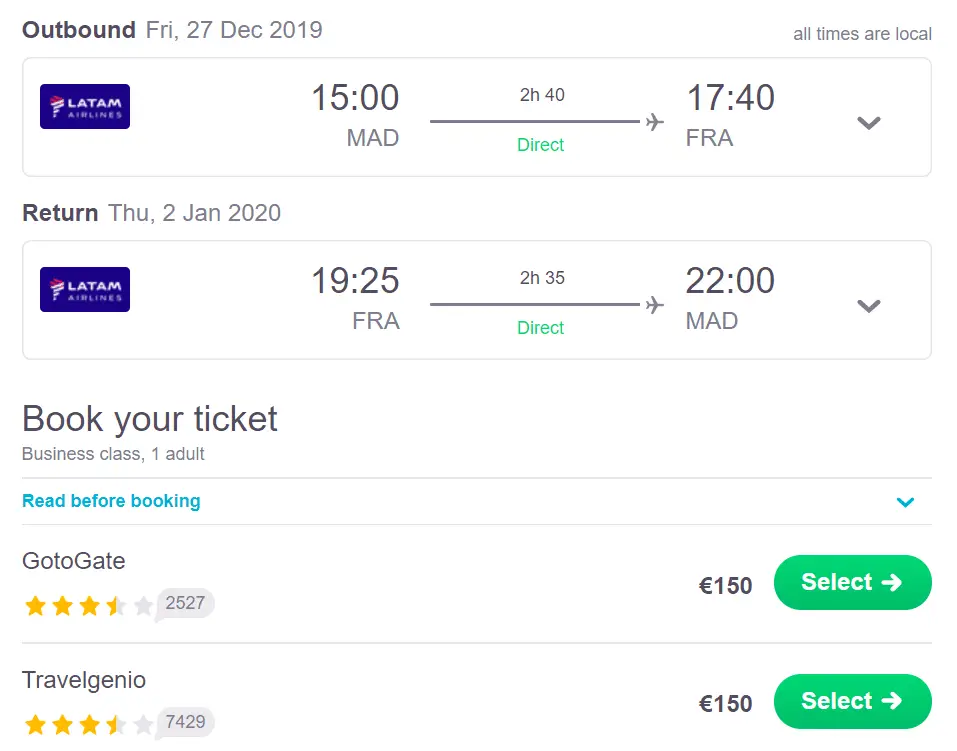Viewport: 957px width, 751px height.
Task: Open the Read before booking link
Action: 111,501
